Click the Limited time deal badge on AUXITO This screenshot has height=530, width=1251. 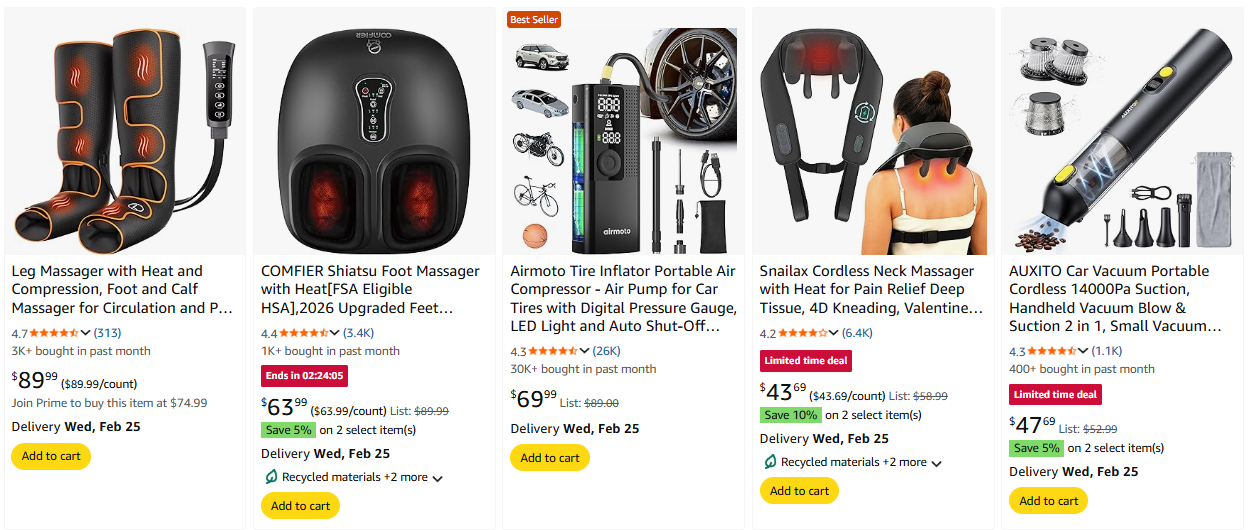[1055, 394]
